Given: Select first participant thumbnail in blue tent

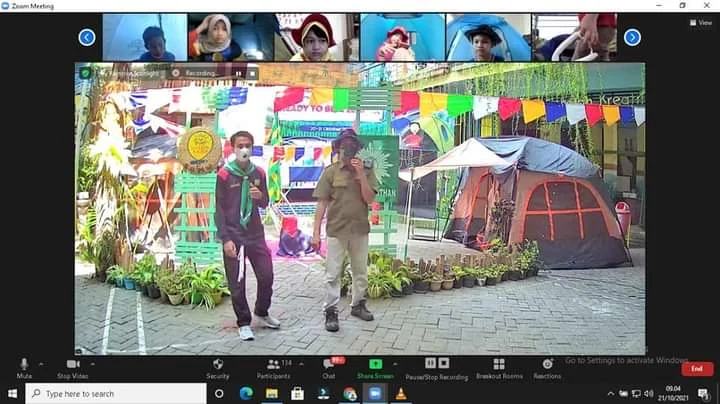Looking at the screenshot, I should click(x=145, y=37).
